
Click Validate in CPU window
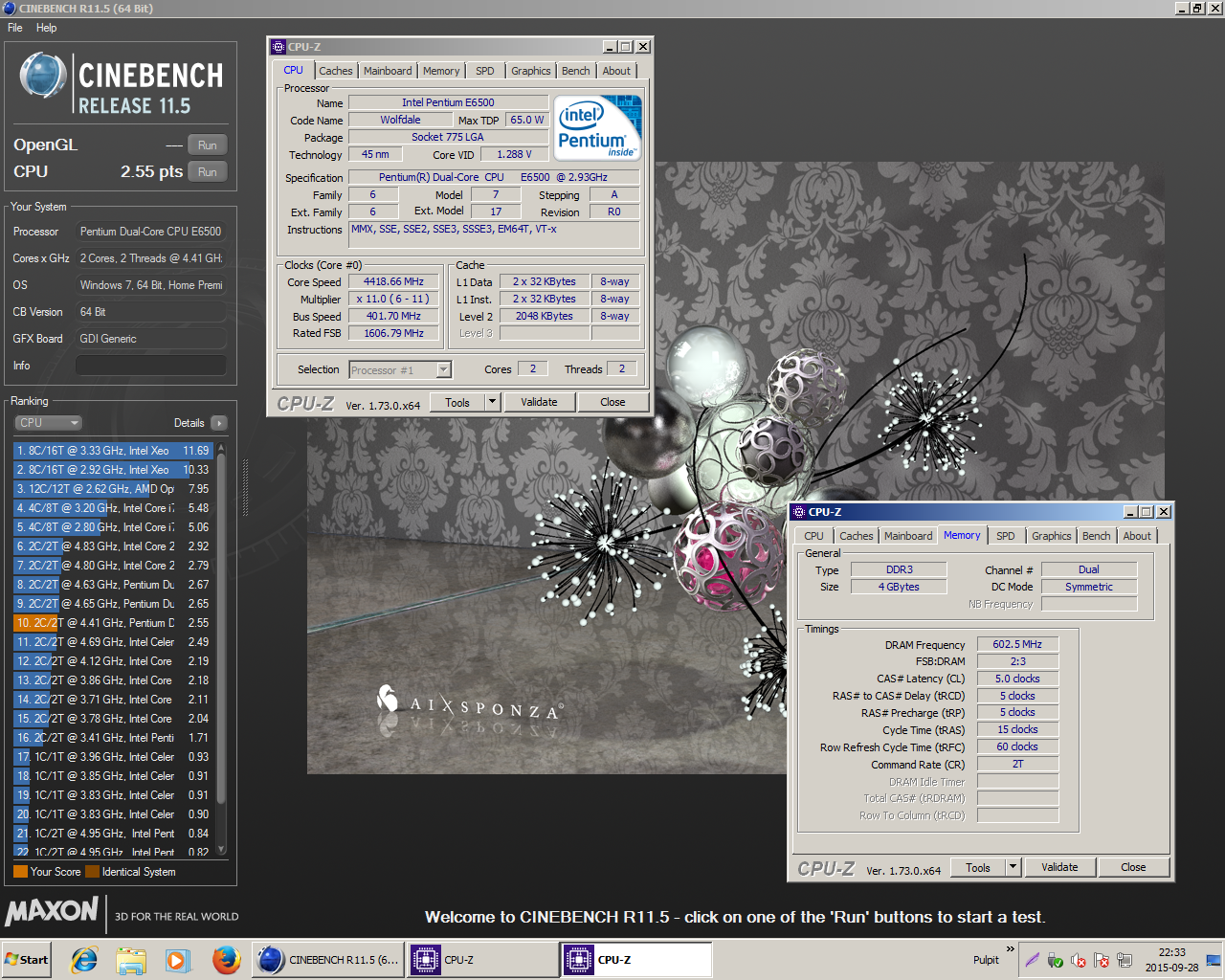540,402
